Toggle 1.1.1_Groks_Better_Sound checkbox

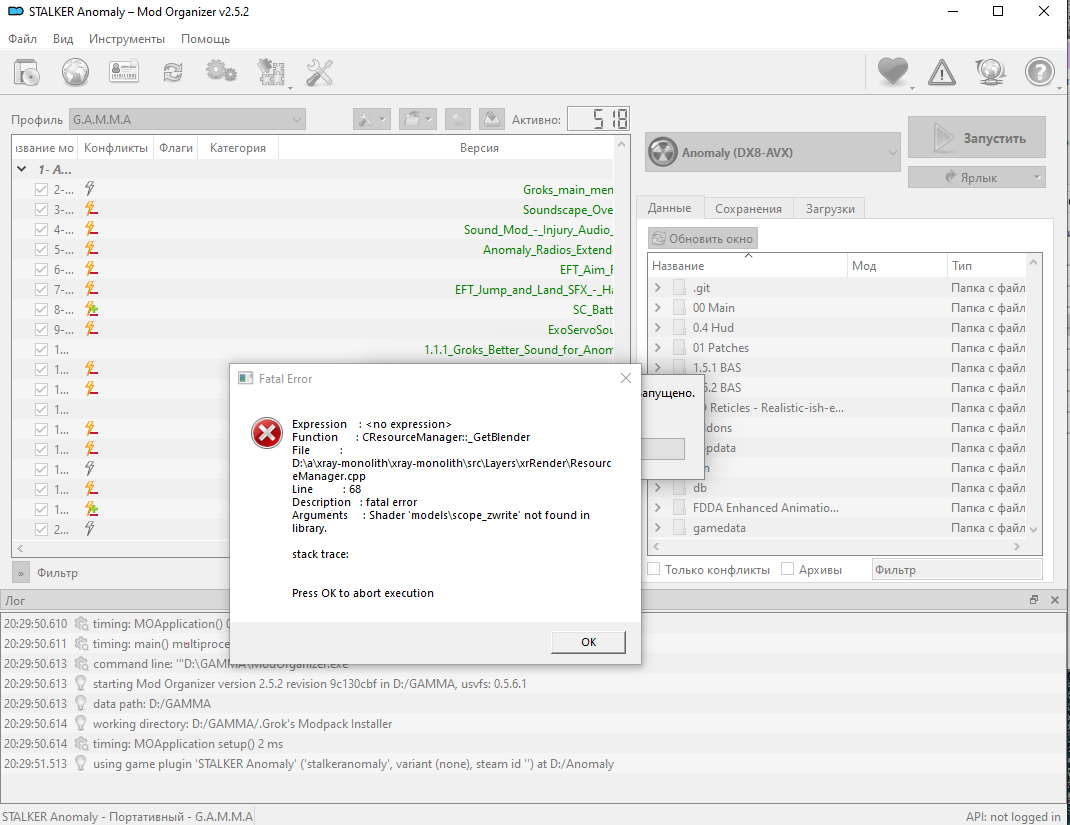(42, 349)
